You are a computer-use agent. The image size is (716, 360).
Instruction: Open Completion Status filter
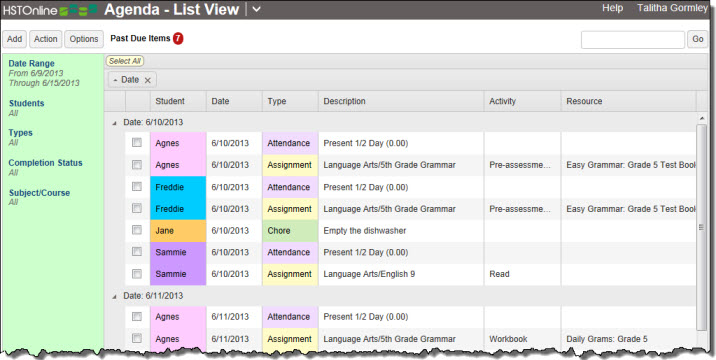pyautogui.click(x=46, y=163)
